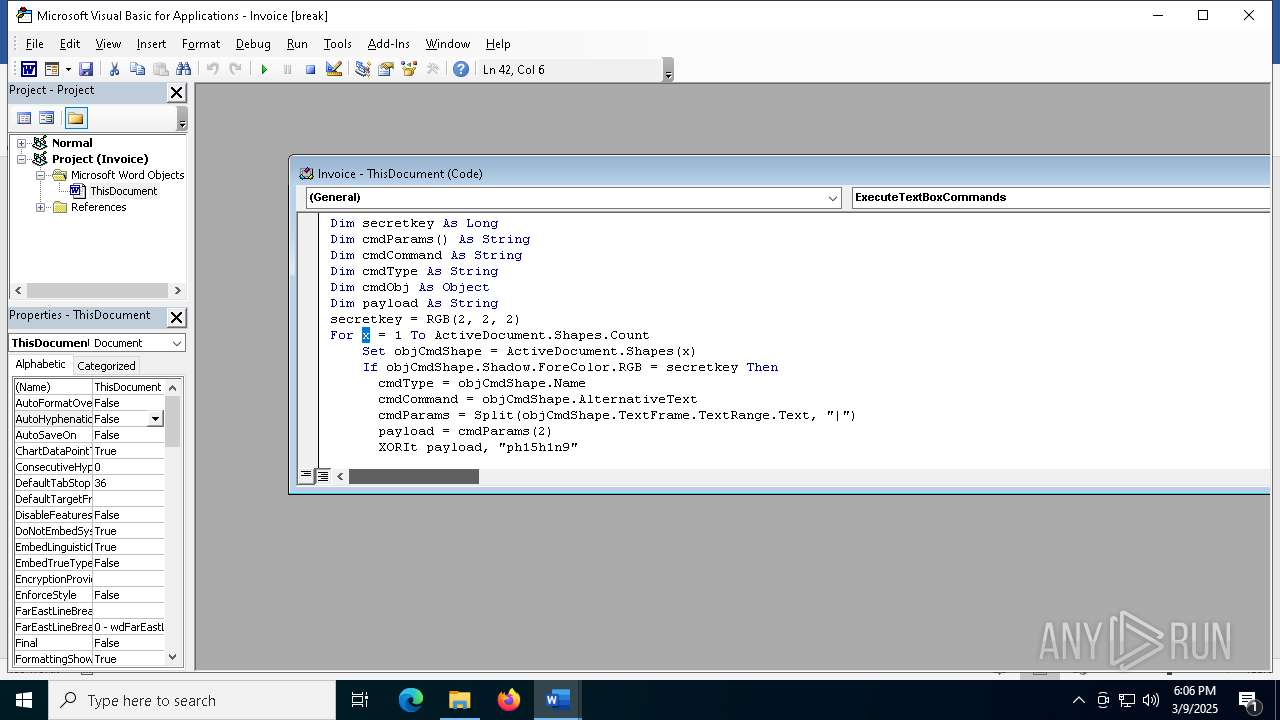Click the Paste clipboard icon

coord(160,69)
